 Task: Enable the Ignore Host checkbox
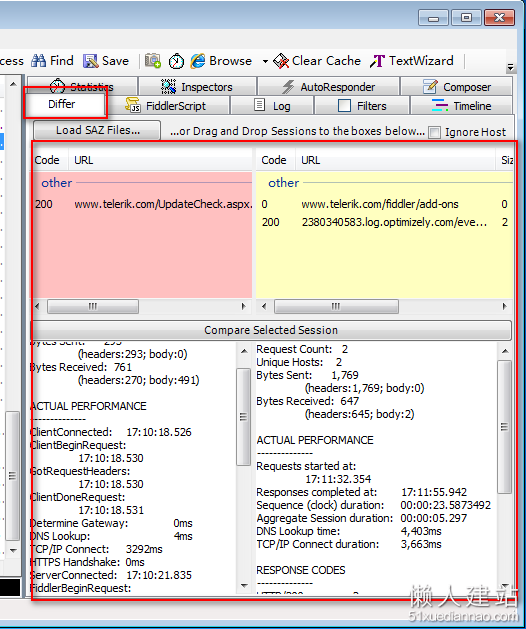pyautogui.click(x=435, y=132)
